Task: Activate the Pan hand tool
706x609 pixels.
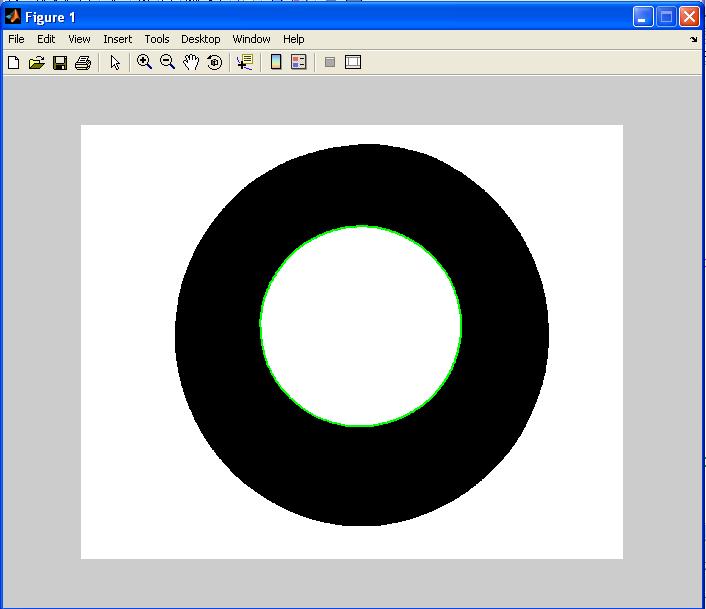Action: [x=190, y=62]
